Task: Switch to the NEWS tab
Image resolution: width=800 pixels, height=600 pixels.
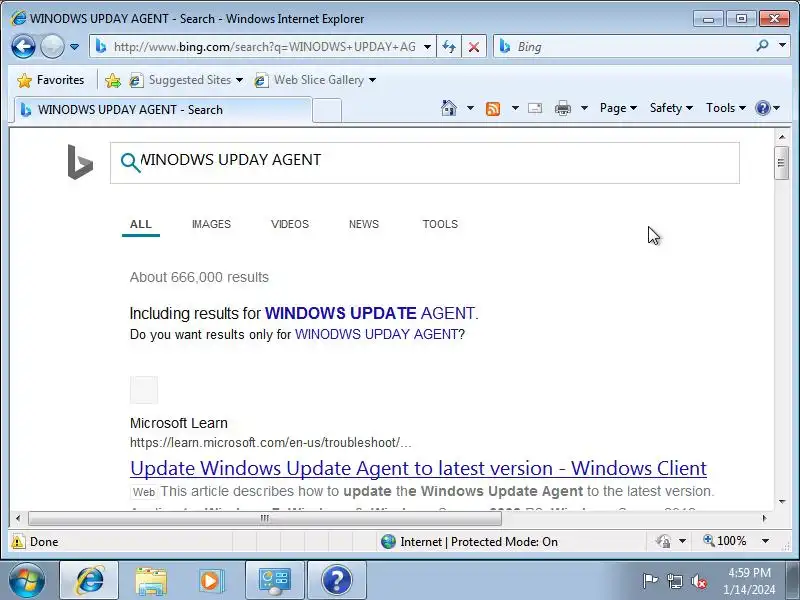Action: pyautogui.click(x=364, y=224)
